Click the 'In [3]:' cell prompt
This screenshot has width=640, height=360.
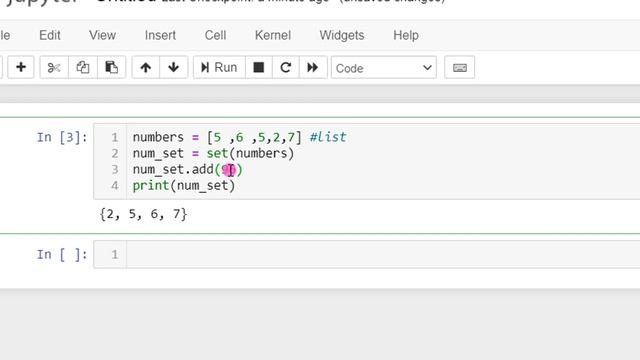(62, 137)
